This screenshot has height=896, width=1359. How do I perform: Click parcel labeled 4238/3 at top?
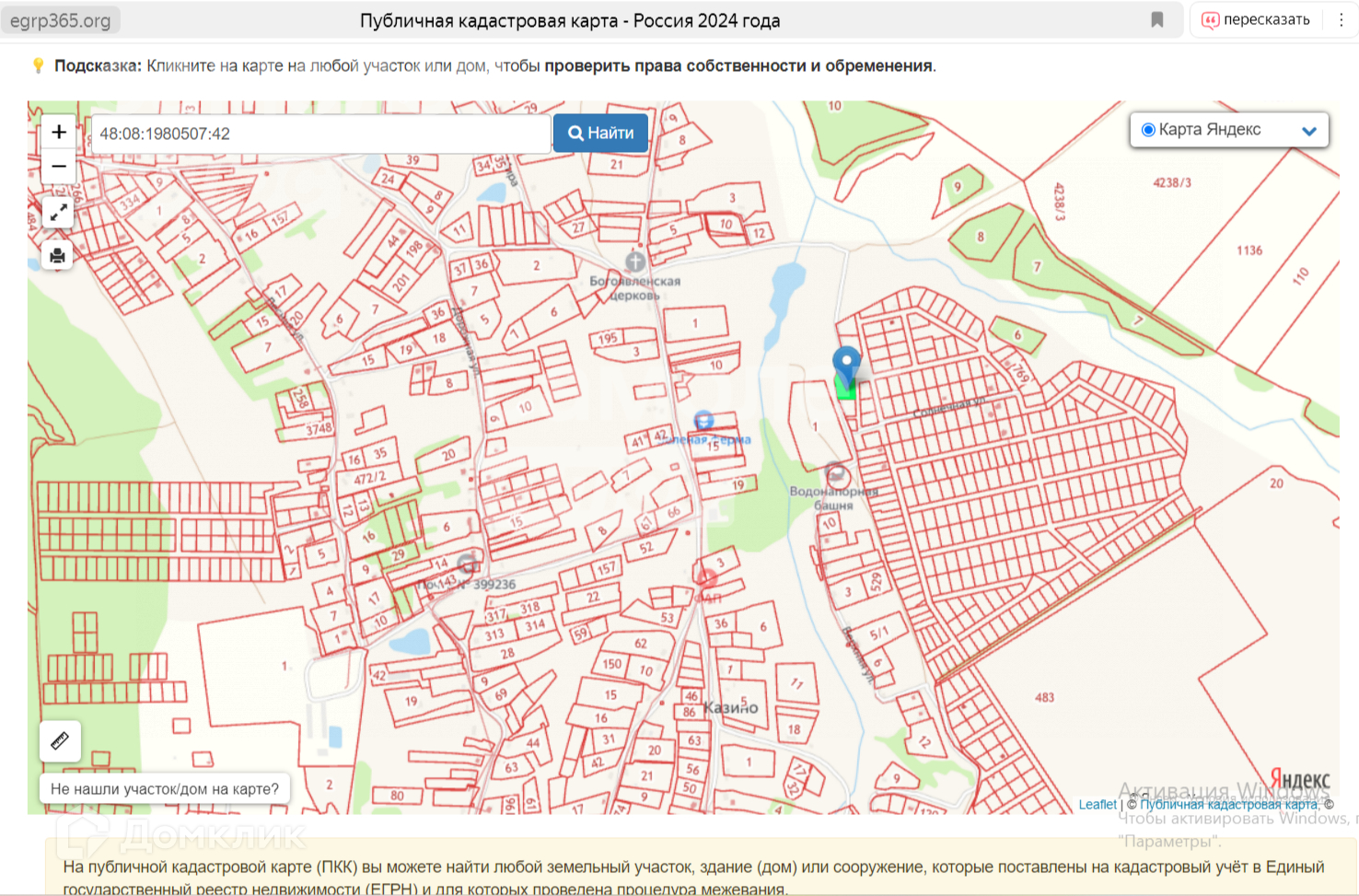pos(1172,182)
